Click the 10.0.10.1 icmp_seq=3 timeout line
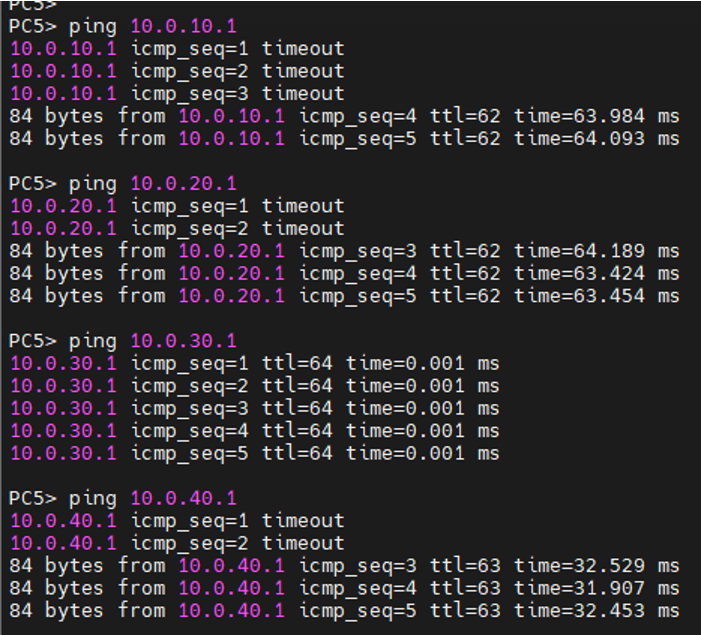Screen dimensions: 701x635 coord(177,93)
